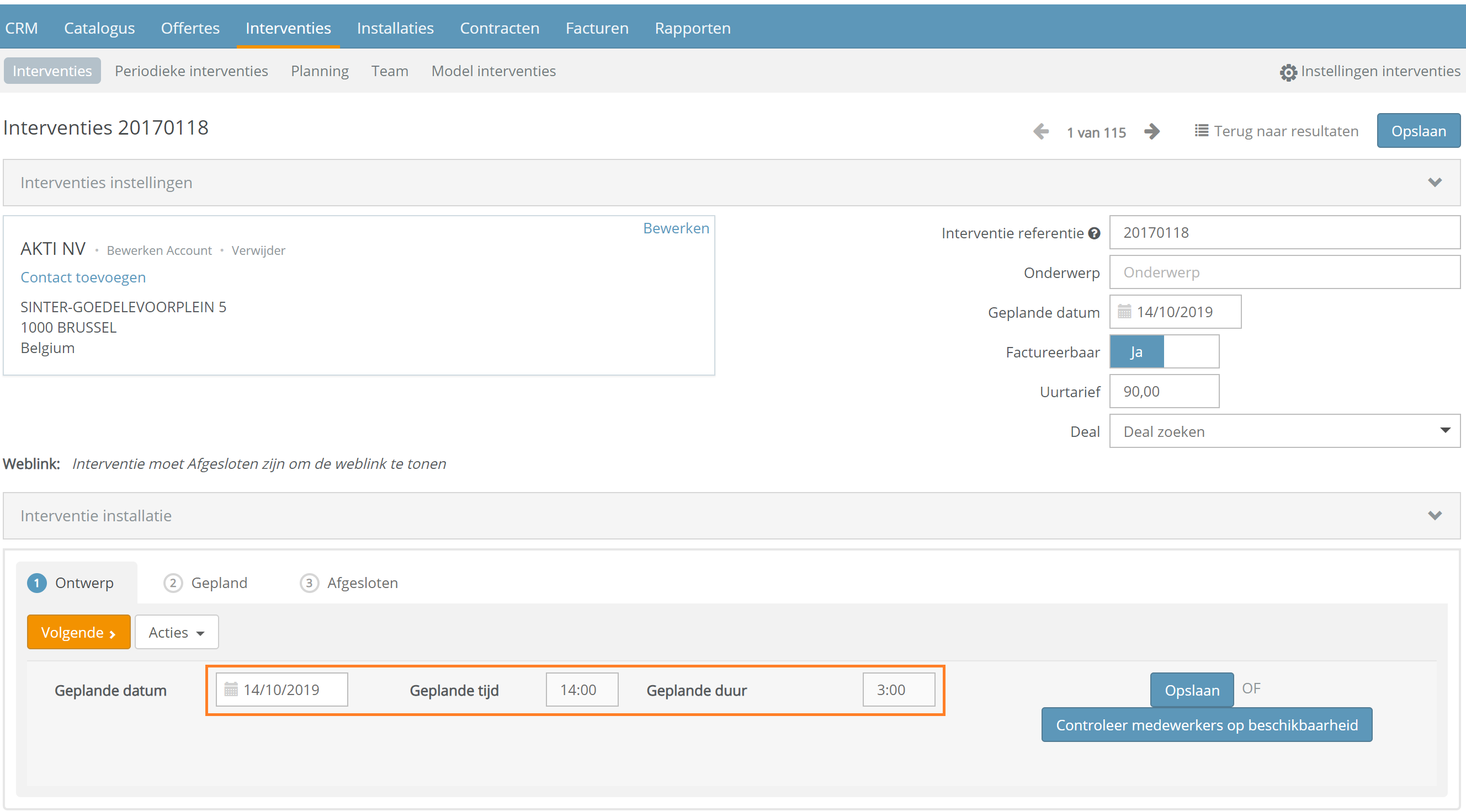The image size is (1466, 812).
Task: Click the top Opslaan button
Action: tap(1418, 131)
